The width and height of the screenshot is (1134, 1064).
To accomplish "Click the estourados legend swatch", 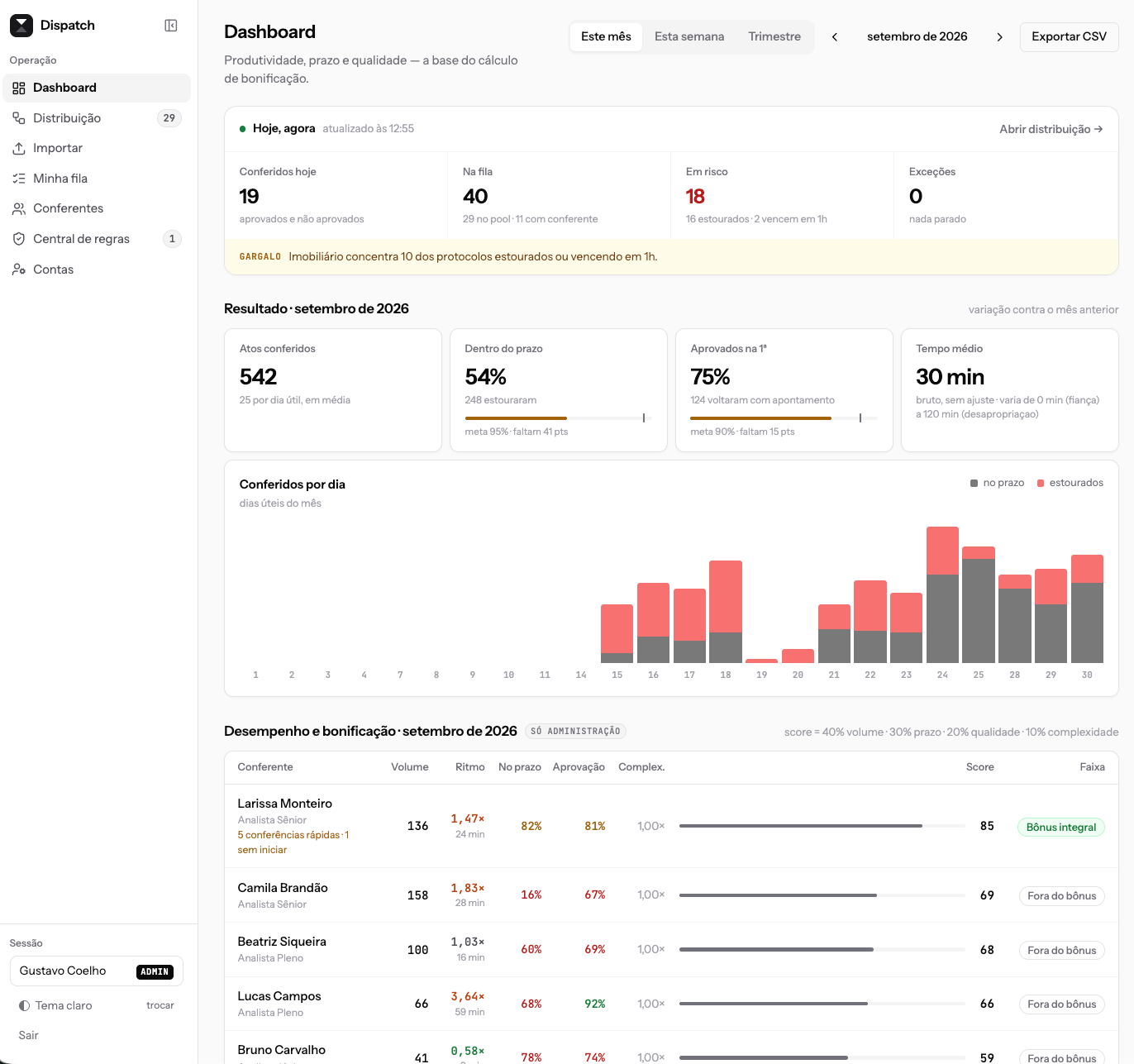I will tap(1041, 483).
